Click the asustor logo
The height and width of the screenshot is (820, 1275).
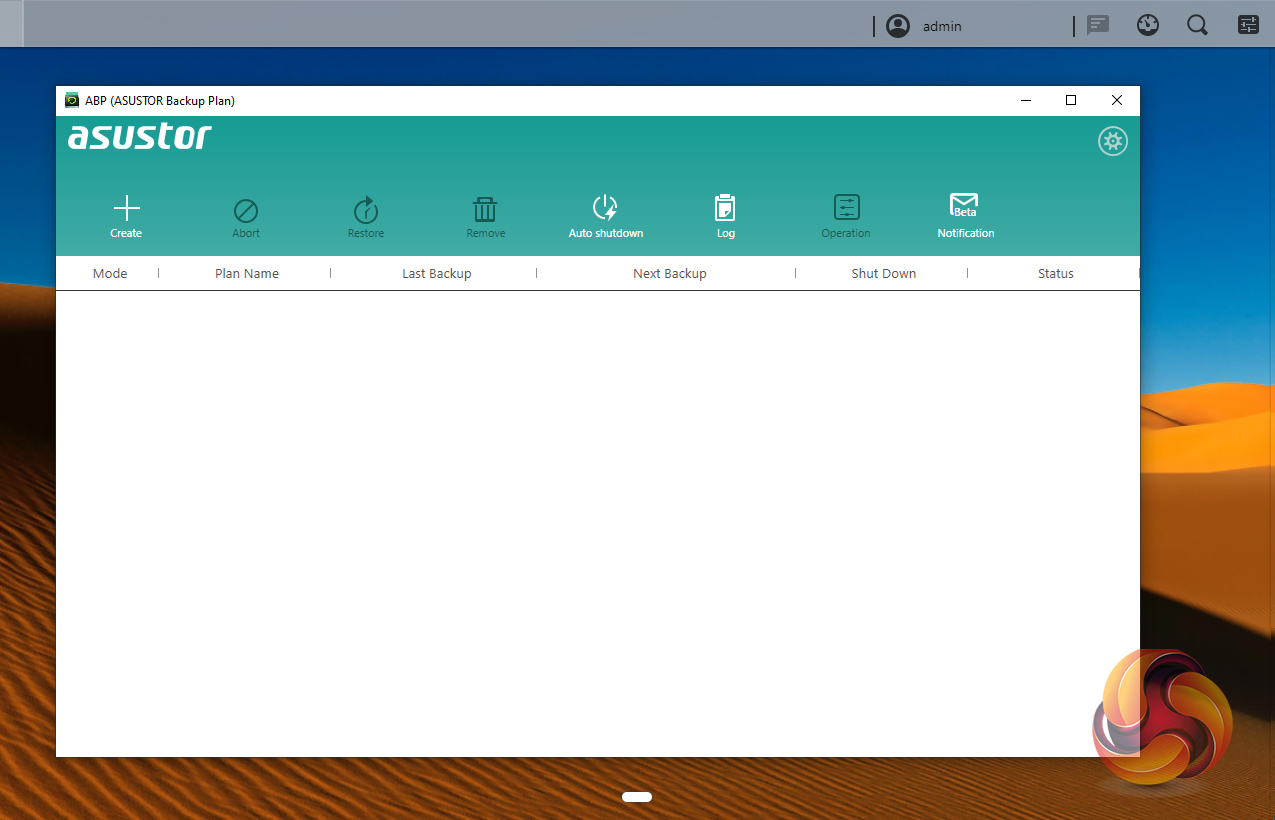click(140, 136)
